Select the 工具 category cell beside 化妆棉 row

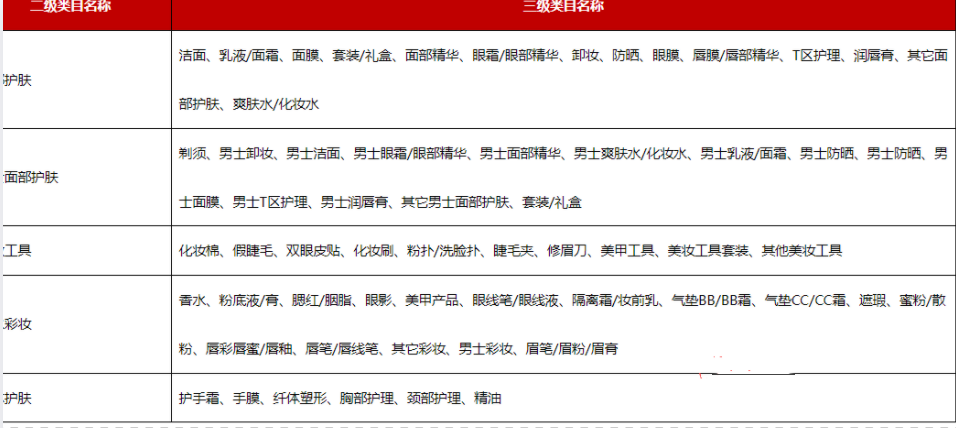[87, 251]
